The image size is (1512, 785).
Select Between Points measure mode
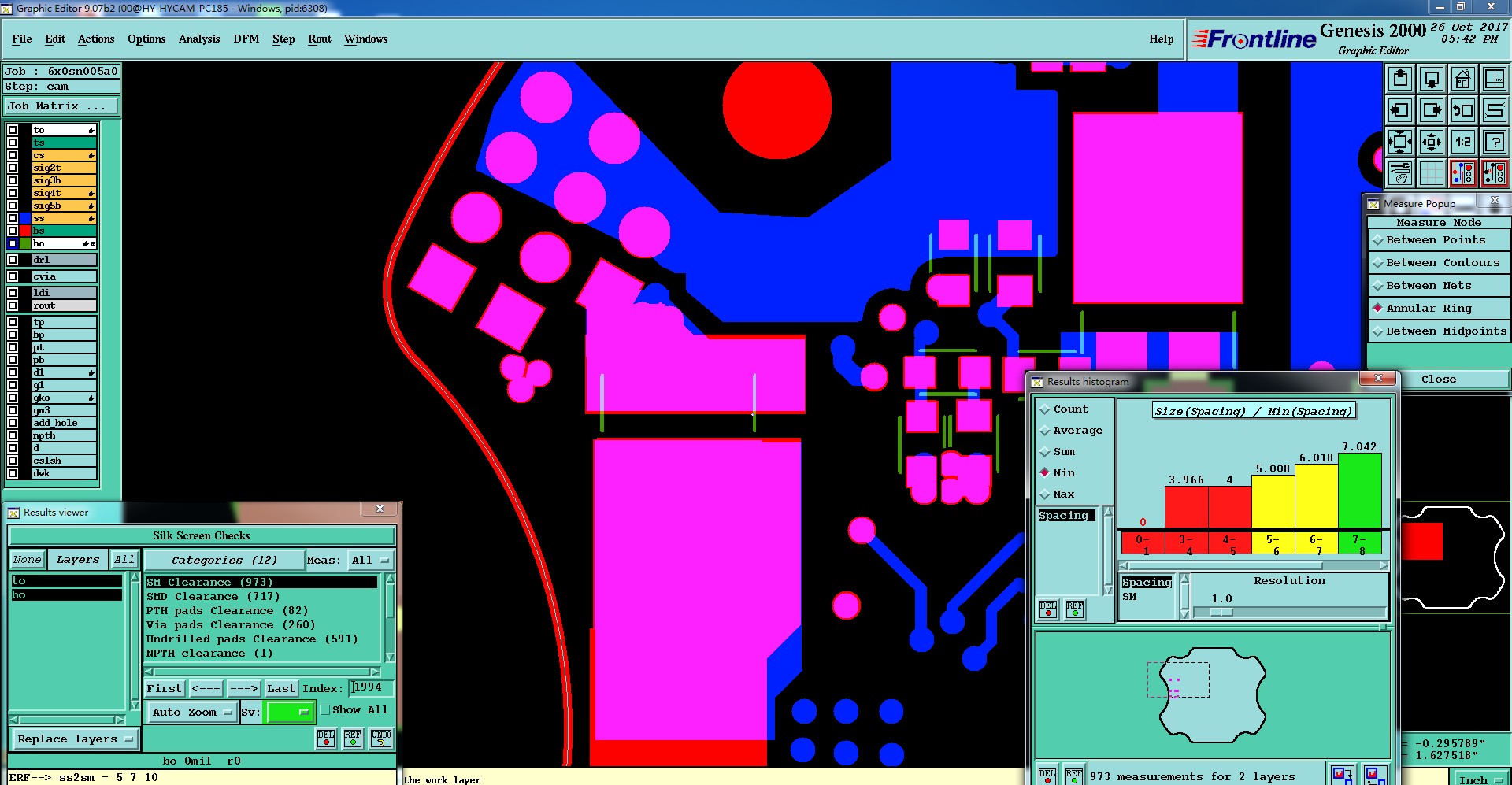pyautogui.click(x=1439, y=240)
